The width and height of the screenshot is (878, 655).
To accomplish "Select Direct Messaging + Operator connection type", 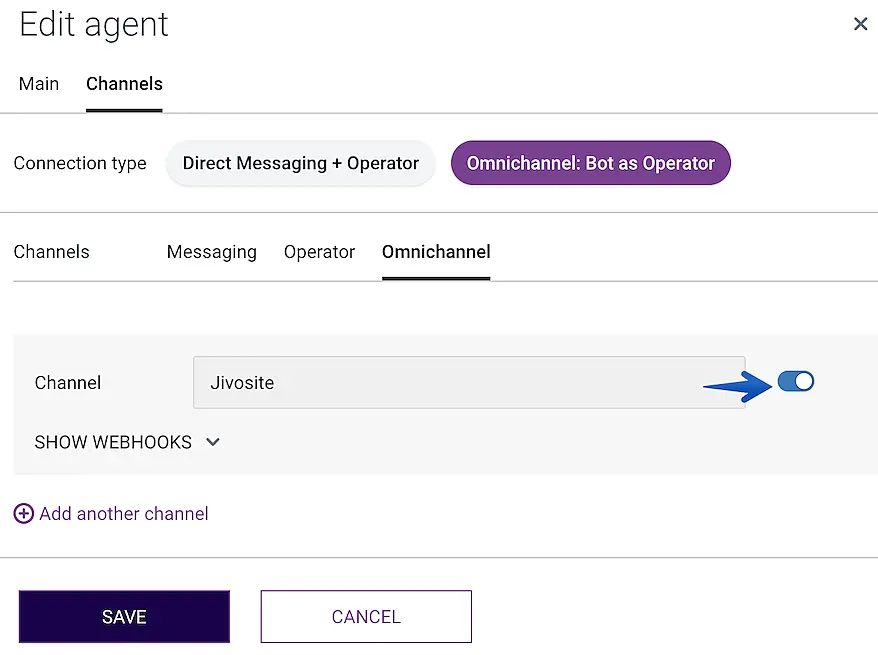I will coord(300,163).
